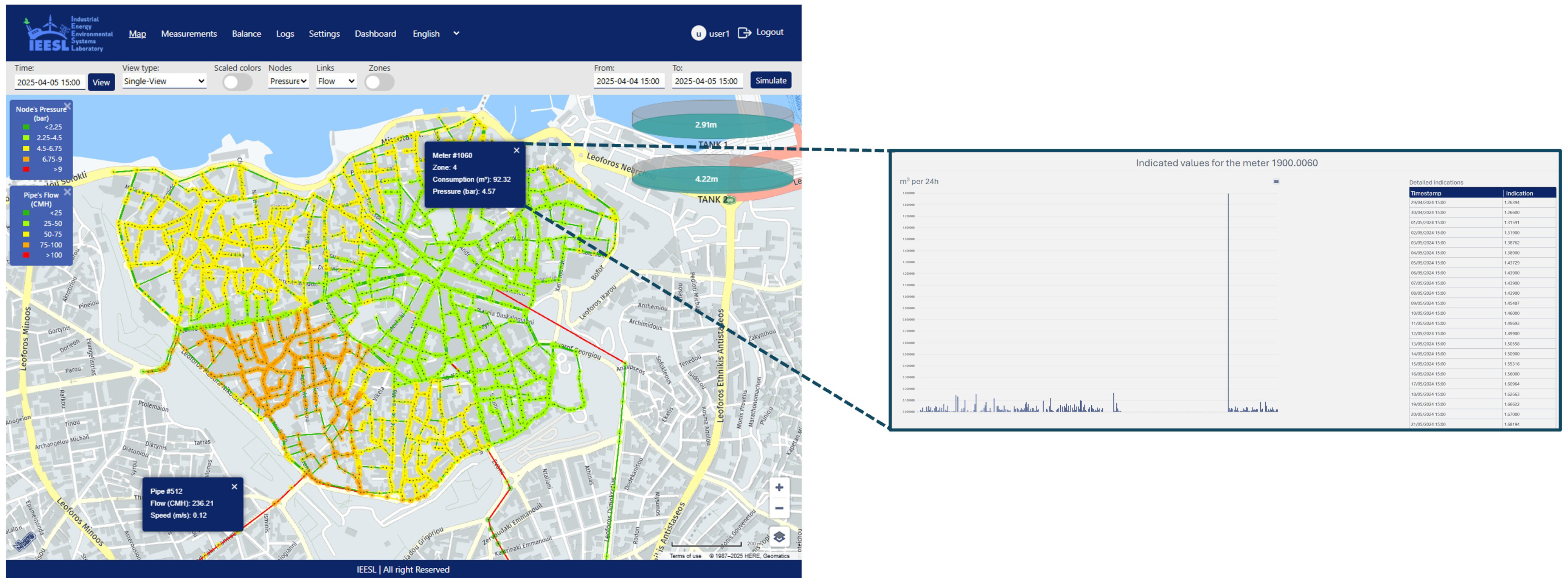Zoom in the map with plus button
This screenshot has width=1568, height=583.
click(779, 487)
